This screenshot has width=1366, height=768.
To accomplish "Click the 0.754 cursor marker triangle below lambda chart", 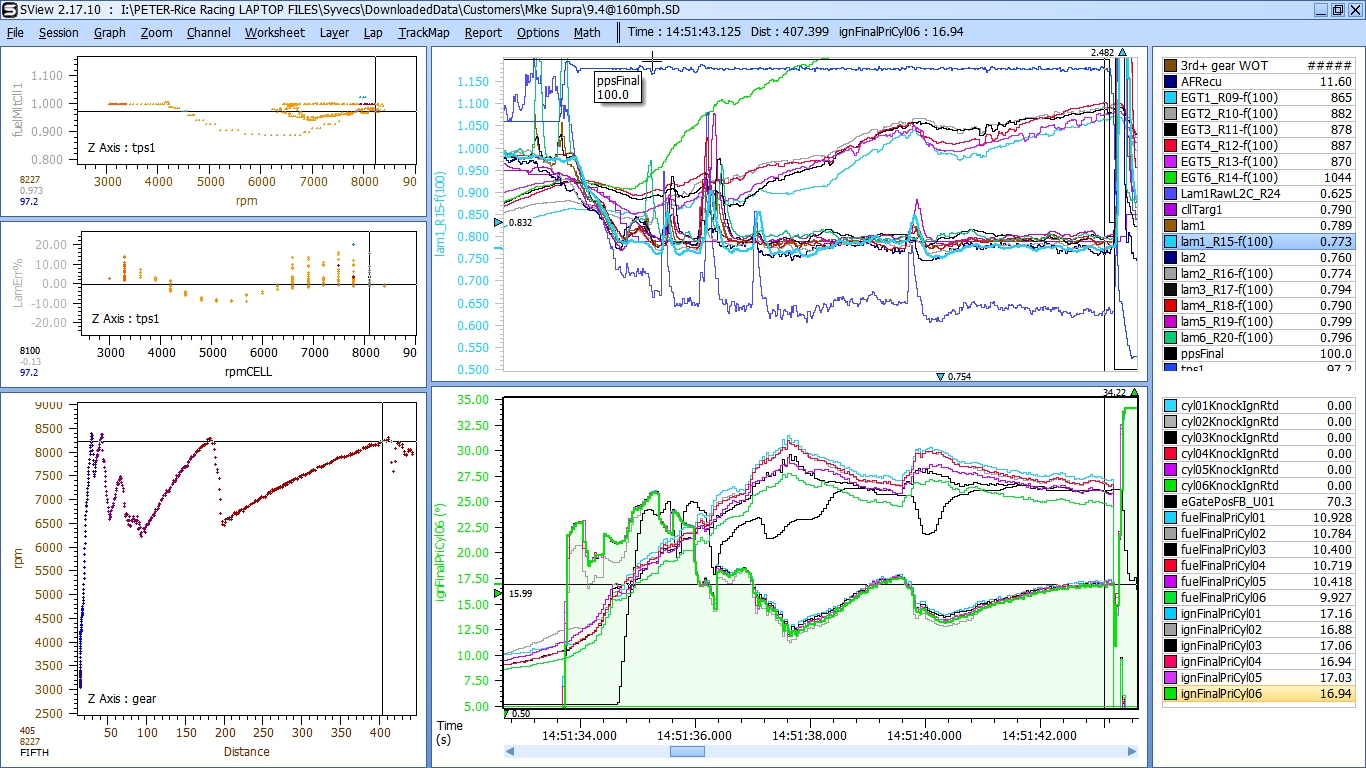I will [941, 377].
